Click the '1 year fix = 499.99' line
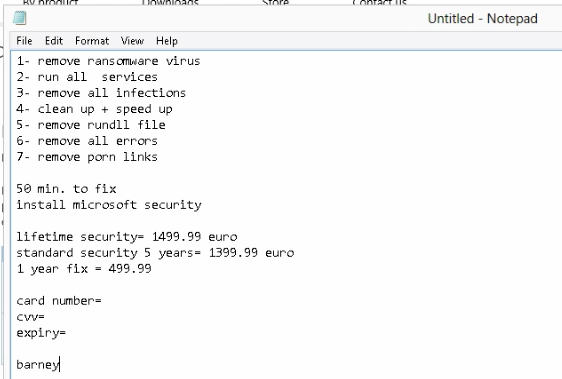Viewport: 562px width, 379px height. 84,269
